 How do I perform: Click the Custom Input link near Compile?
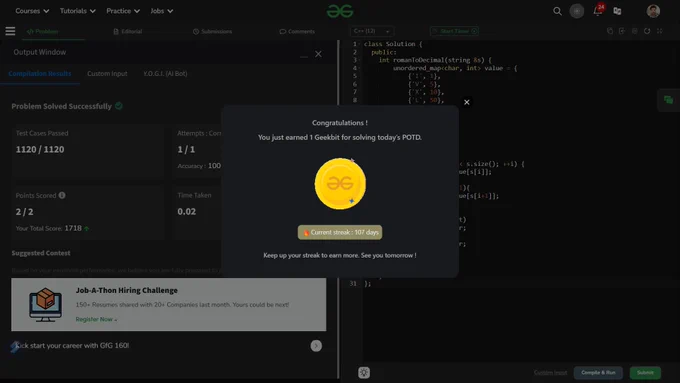pos(550,373)
